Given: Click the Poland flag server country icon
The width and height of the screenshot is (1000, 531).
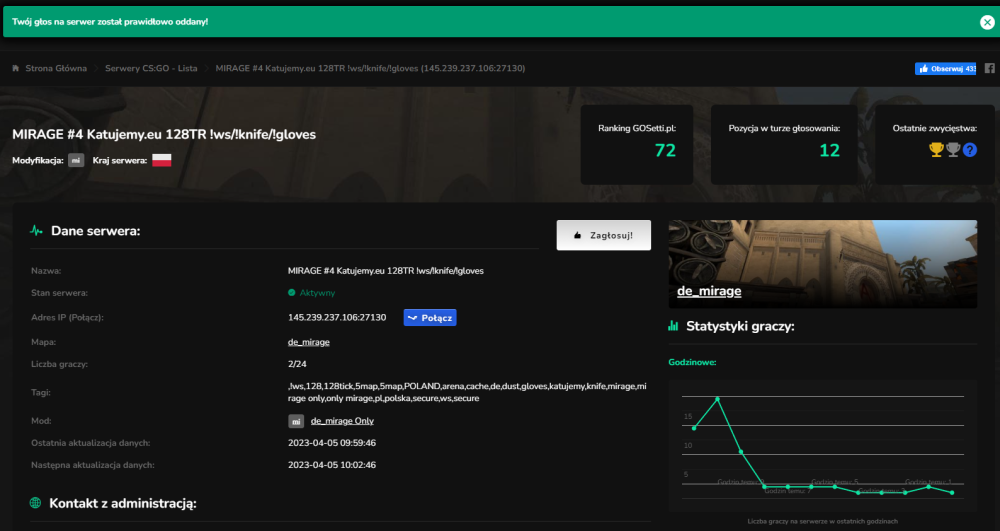Looking at the screenshot, I should pyautogui.click(x=161, y=160).
